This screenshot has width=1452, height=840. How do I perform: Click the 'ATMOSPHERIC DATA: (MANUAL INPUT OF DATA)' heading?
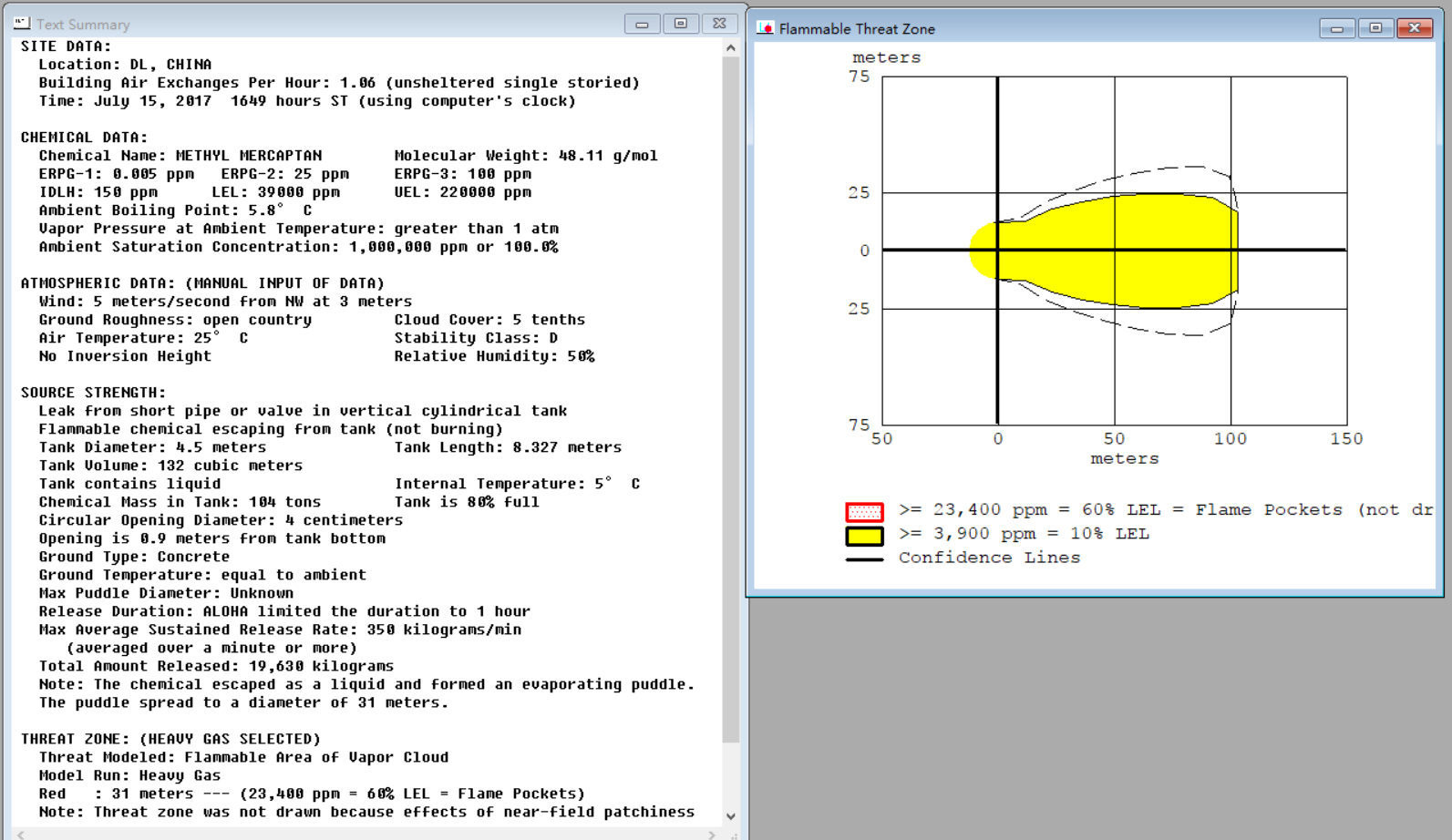tap(202, 283)
